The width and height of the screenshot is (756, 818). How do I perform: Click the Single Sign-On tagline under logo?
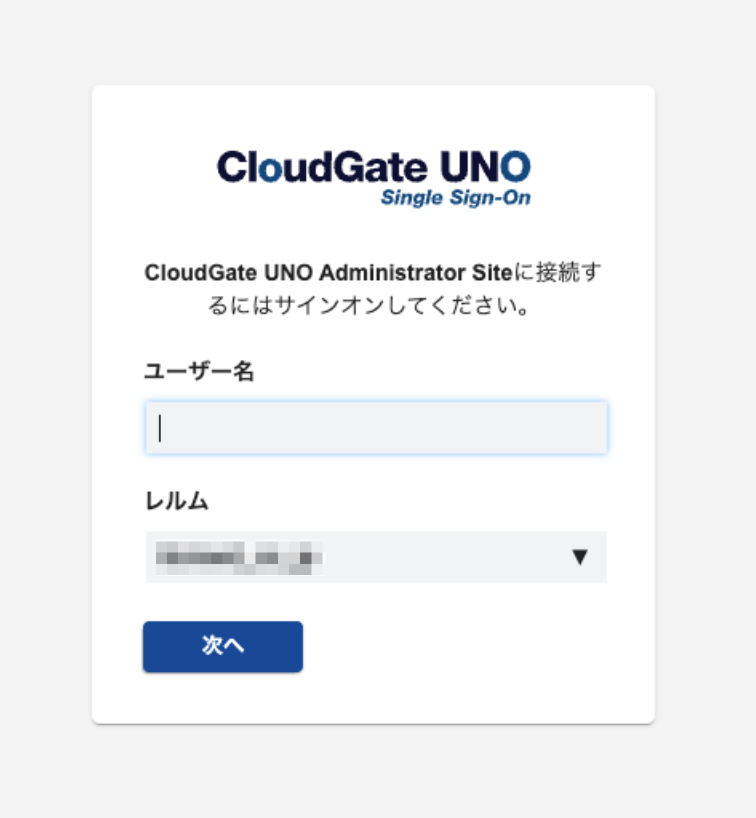(x=455, y=197)
